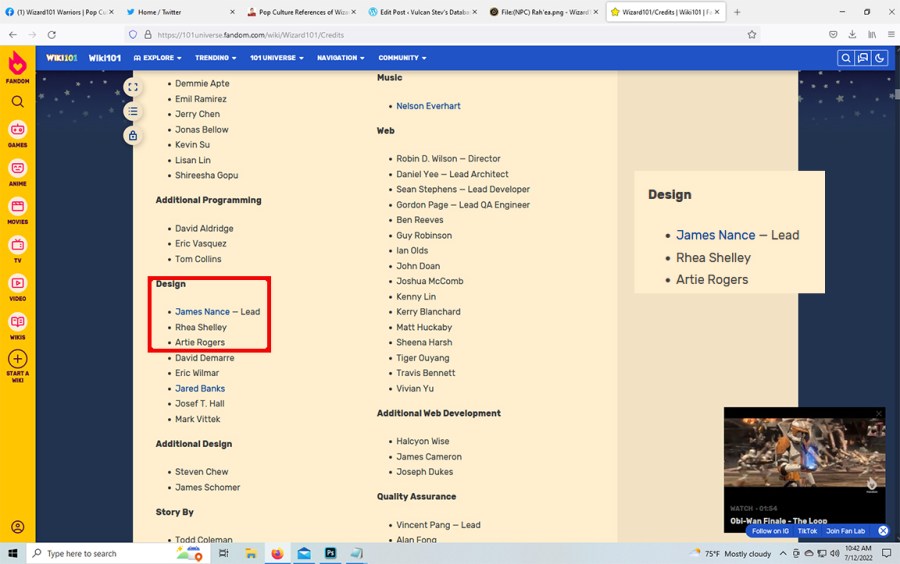
Task: Open the wiki discussions chat icon
Action: coord(862,58)
